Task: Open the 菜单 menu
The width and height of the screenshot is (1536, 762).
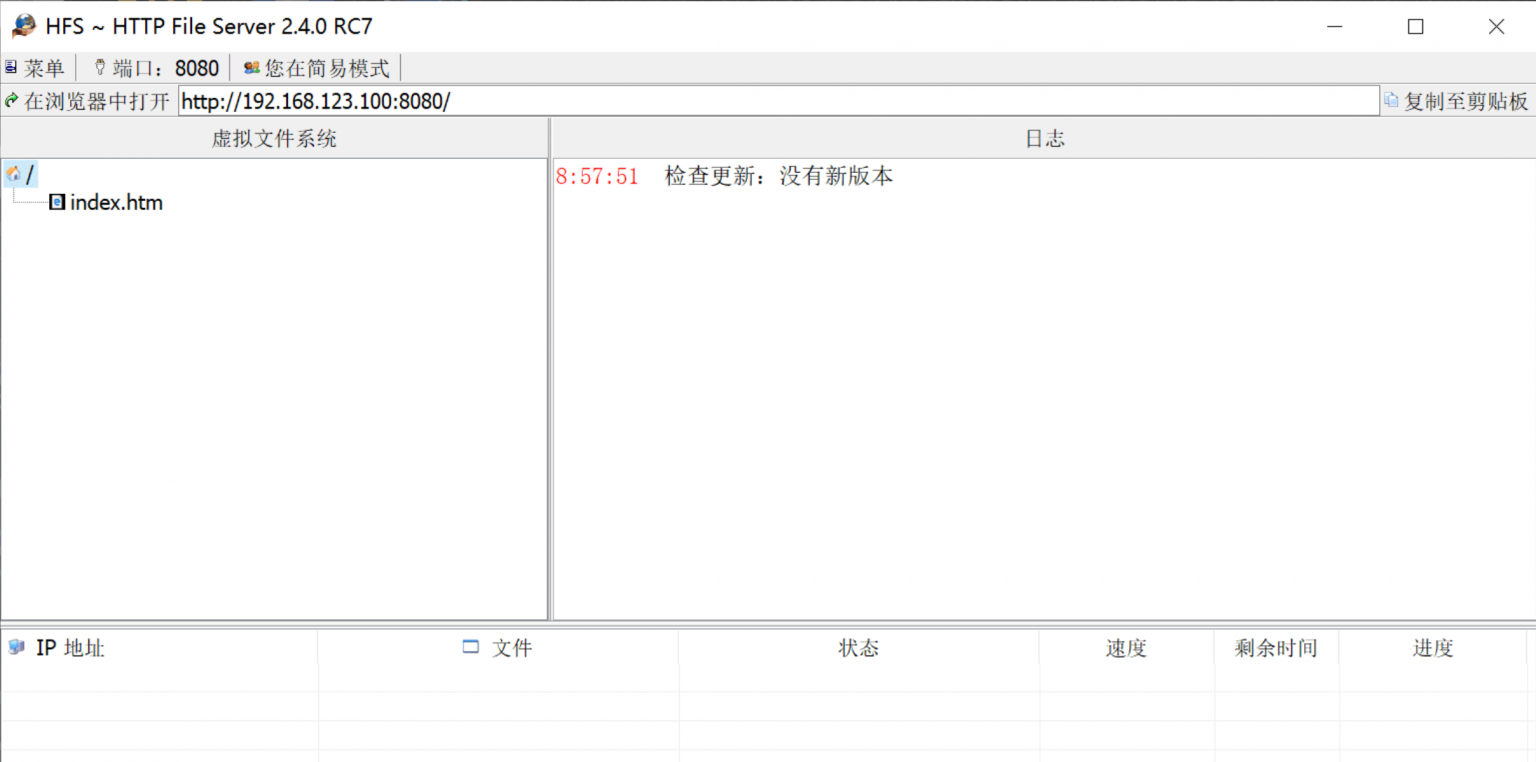Action: [36, 68]
